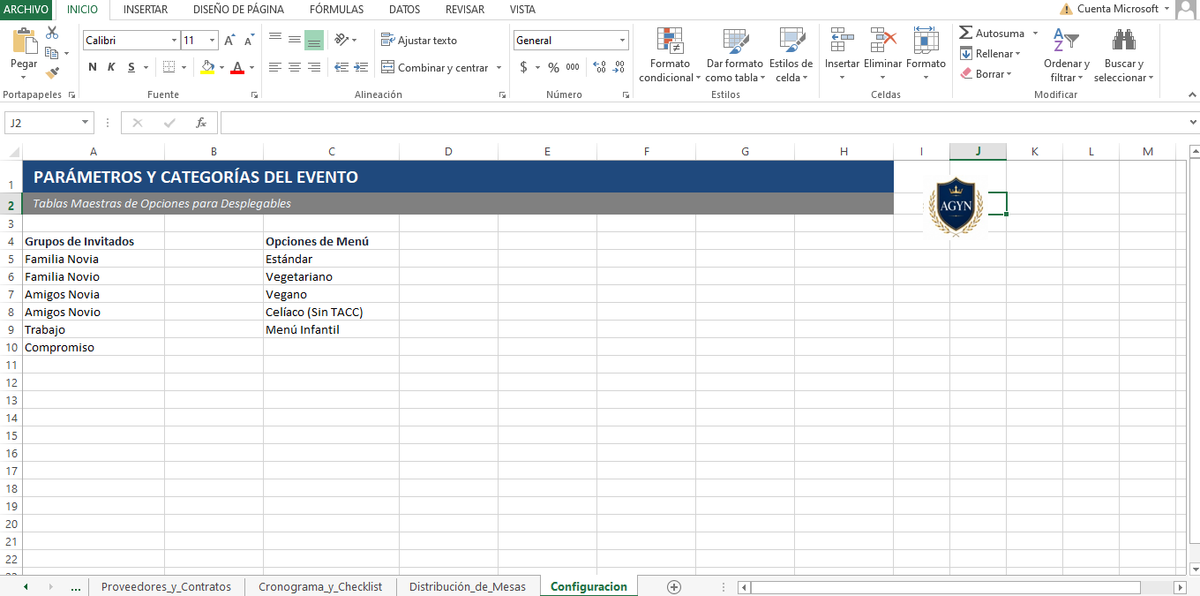
Task: Expand the Autosuma dropdown arrow
Action: coord(1035,33)
